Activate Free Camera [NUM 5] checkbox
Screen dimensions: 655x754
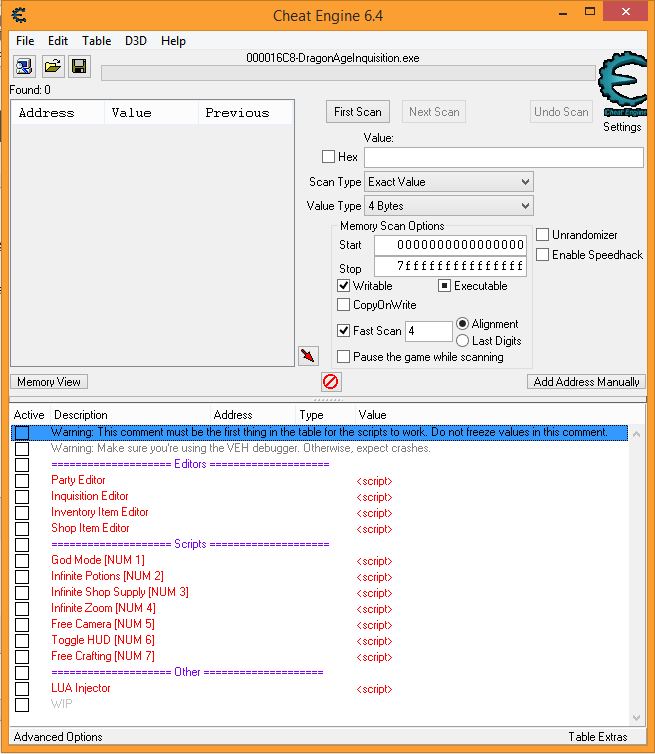pos(22,625)
